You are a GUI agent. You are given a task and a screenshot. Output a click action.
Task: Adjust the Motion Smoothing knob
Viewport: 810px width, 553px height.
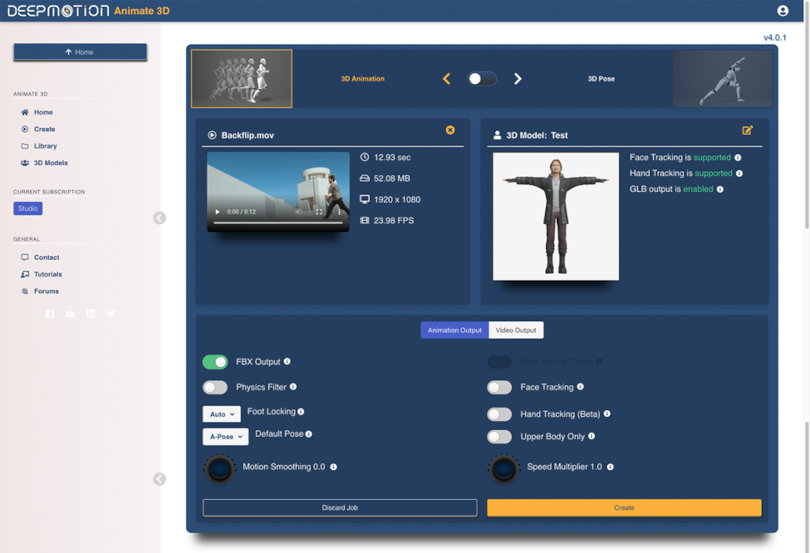pos(220,469)
